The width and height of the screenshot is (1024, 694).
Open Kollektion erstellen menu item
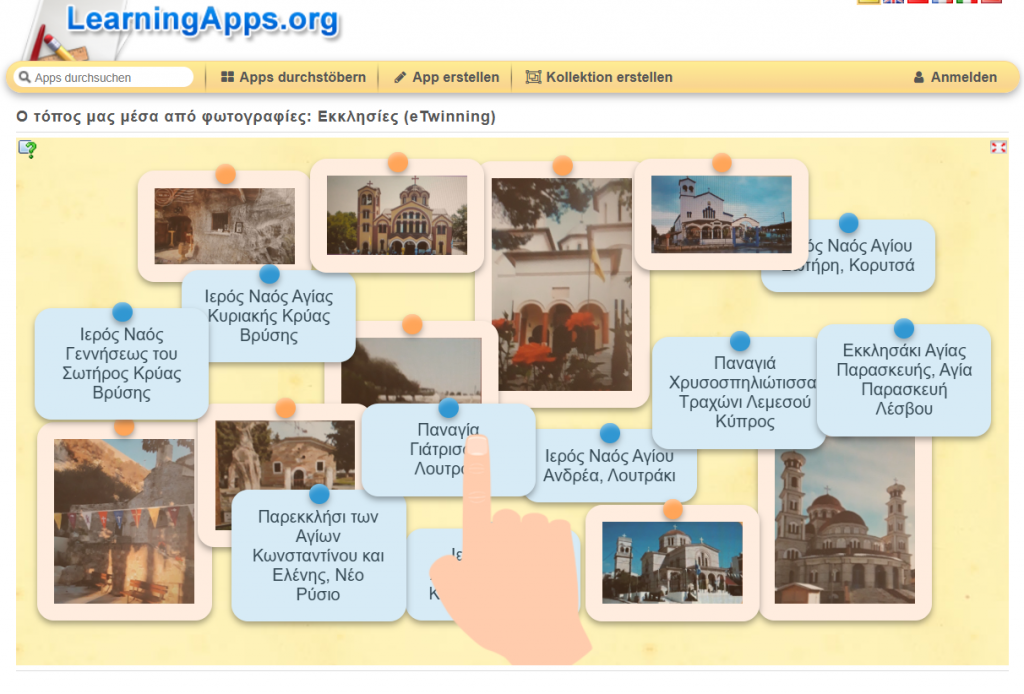[x=599, y=77]
